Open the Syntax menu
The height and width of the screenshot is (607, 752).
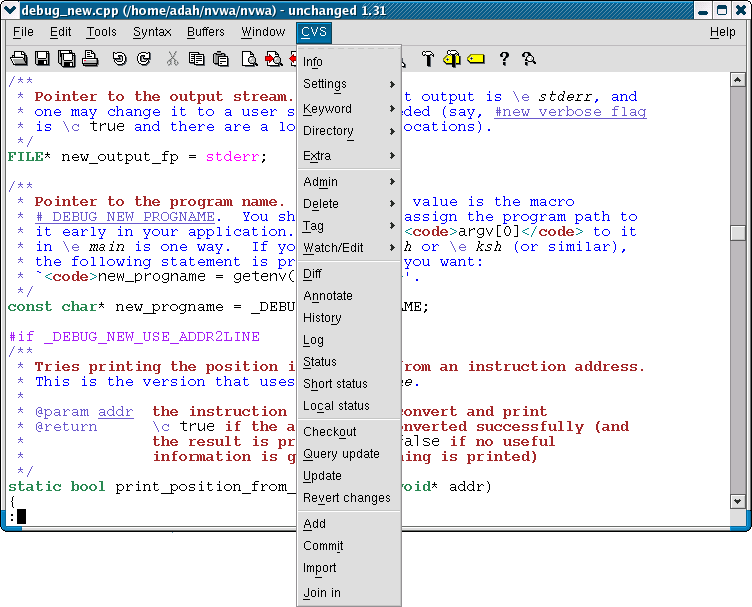pyautogui.click(x=152, y=32)
